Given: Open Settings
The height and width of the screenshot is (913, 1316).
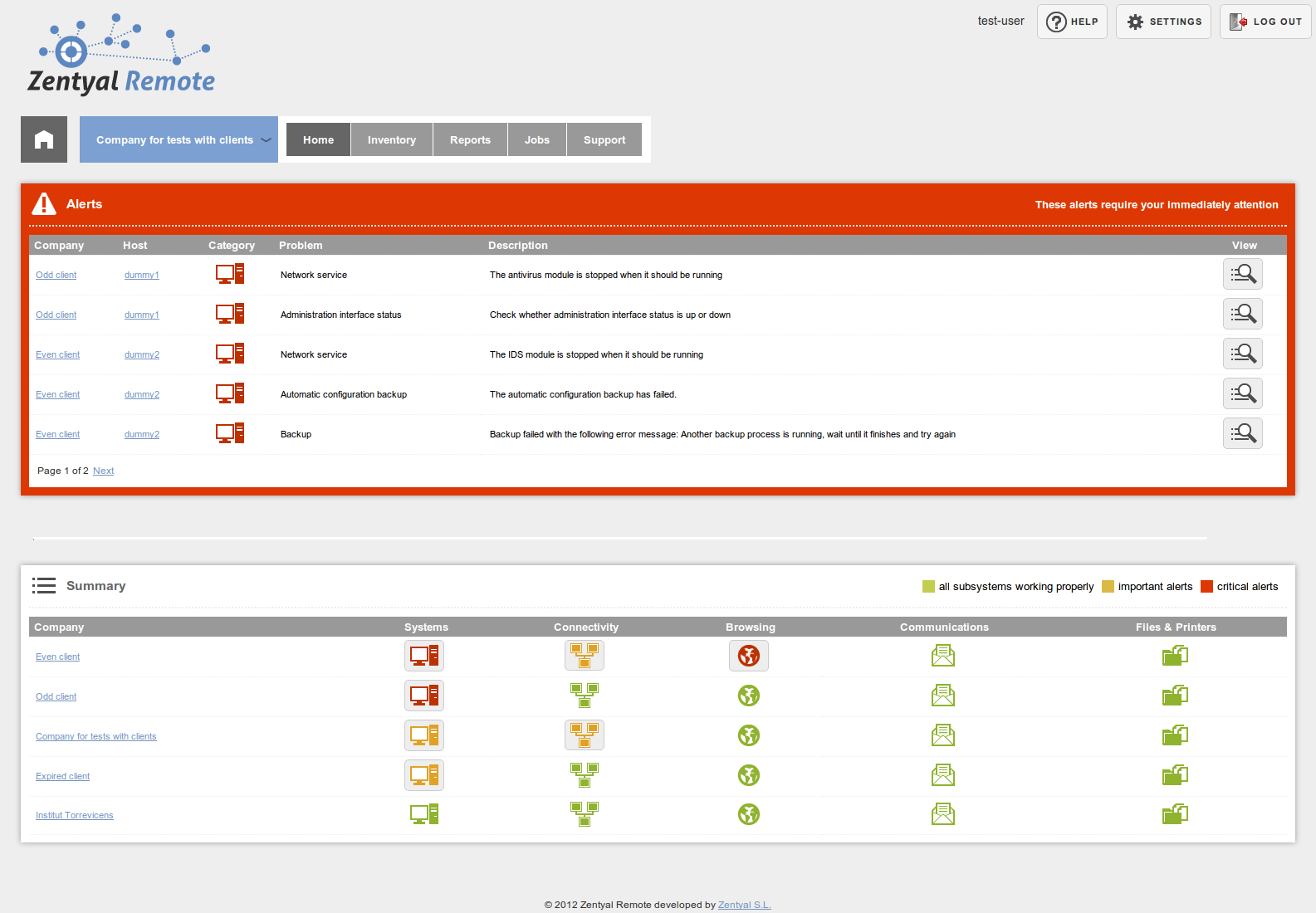Looking at the screenshot, I should point(1163,22).
